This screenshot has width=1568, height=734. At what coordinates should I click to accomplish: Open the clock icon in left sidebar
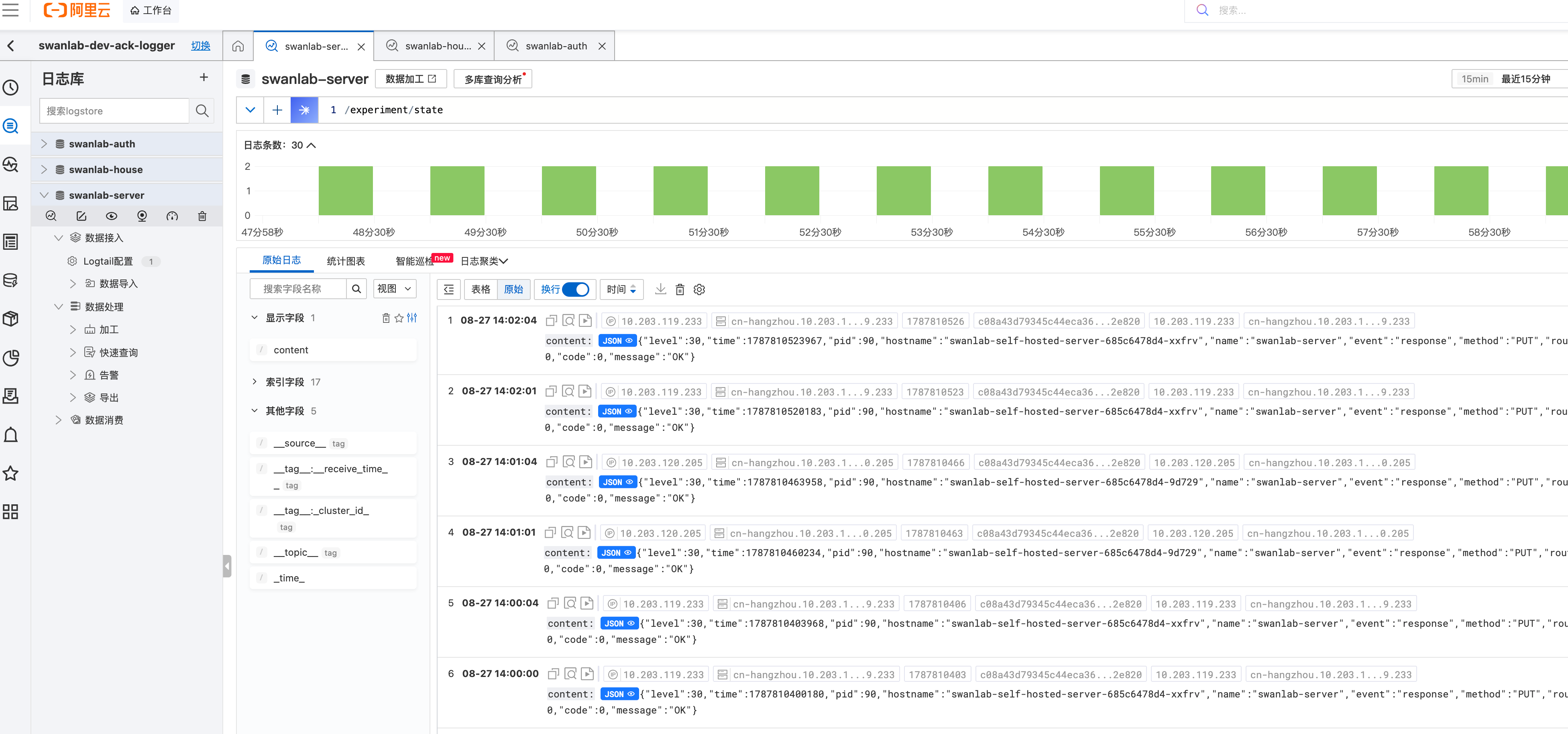(11, 88)
